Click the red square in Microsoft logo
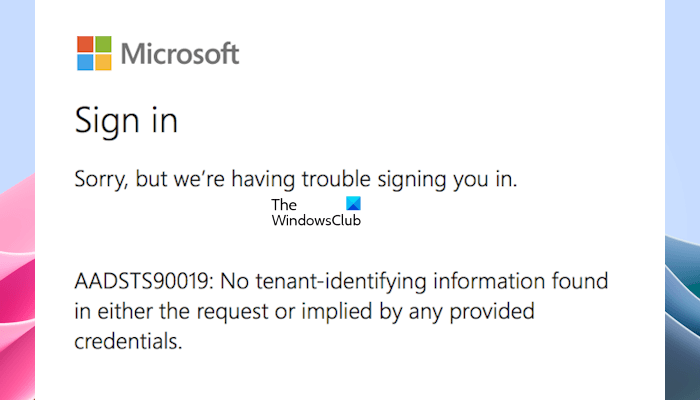The height and width of the screenshot is (400, 700). coord(85,44)
